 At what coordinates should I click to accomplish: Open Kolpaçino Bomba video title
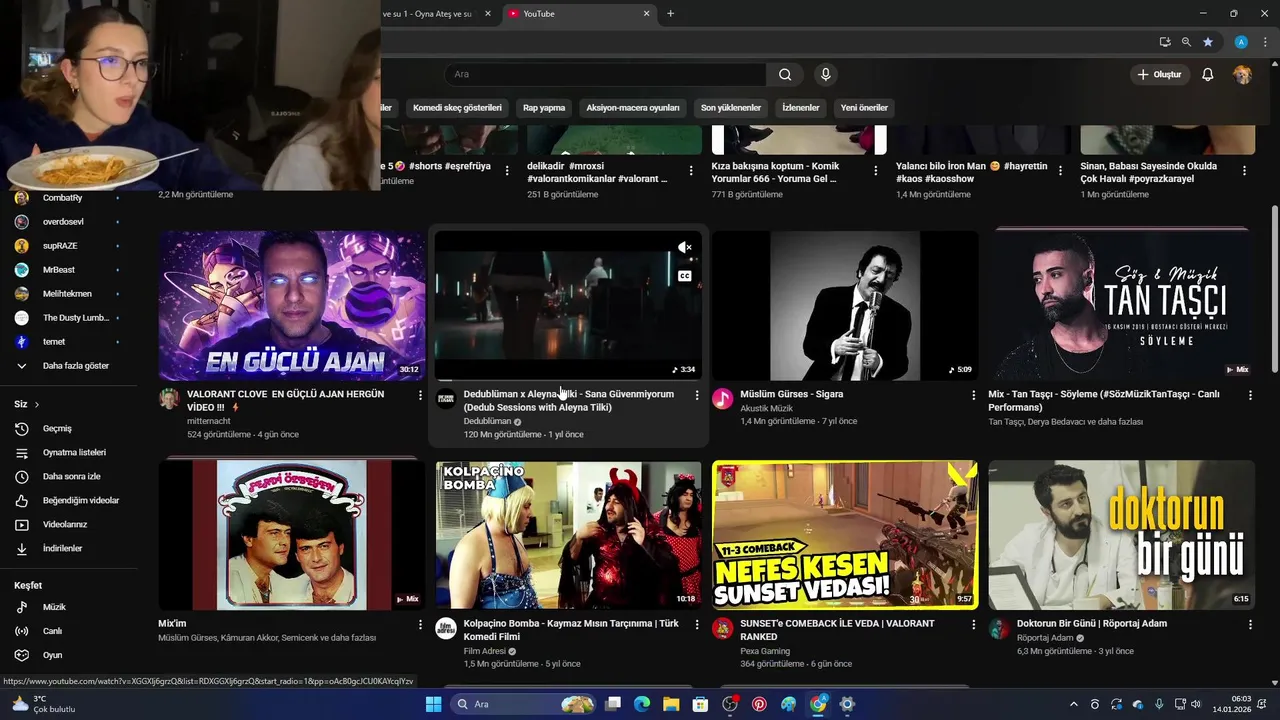click(571, 630)
